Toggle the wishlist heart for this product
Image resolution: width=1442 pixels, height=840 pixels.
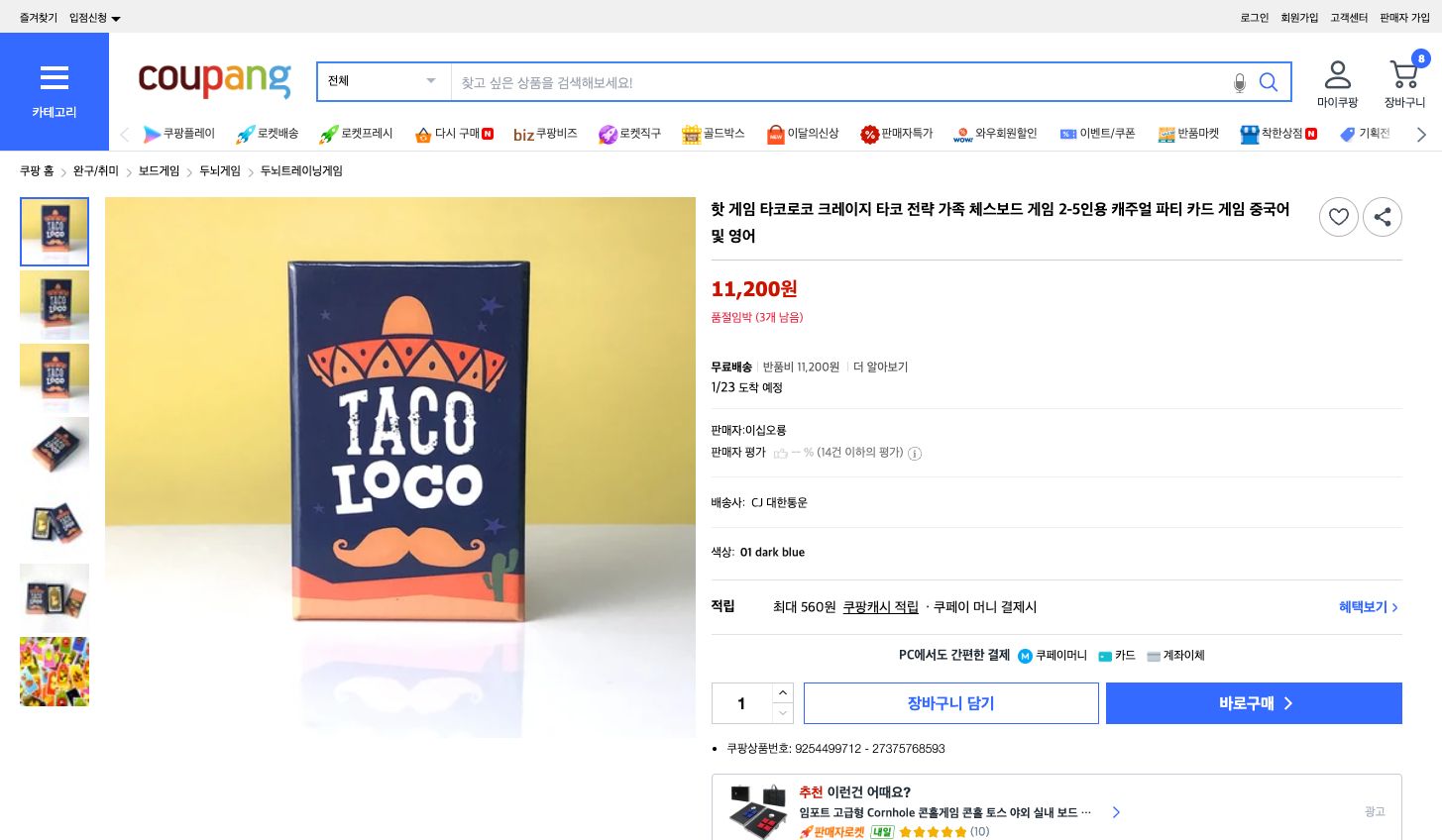[x=1339, y=217]
